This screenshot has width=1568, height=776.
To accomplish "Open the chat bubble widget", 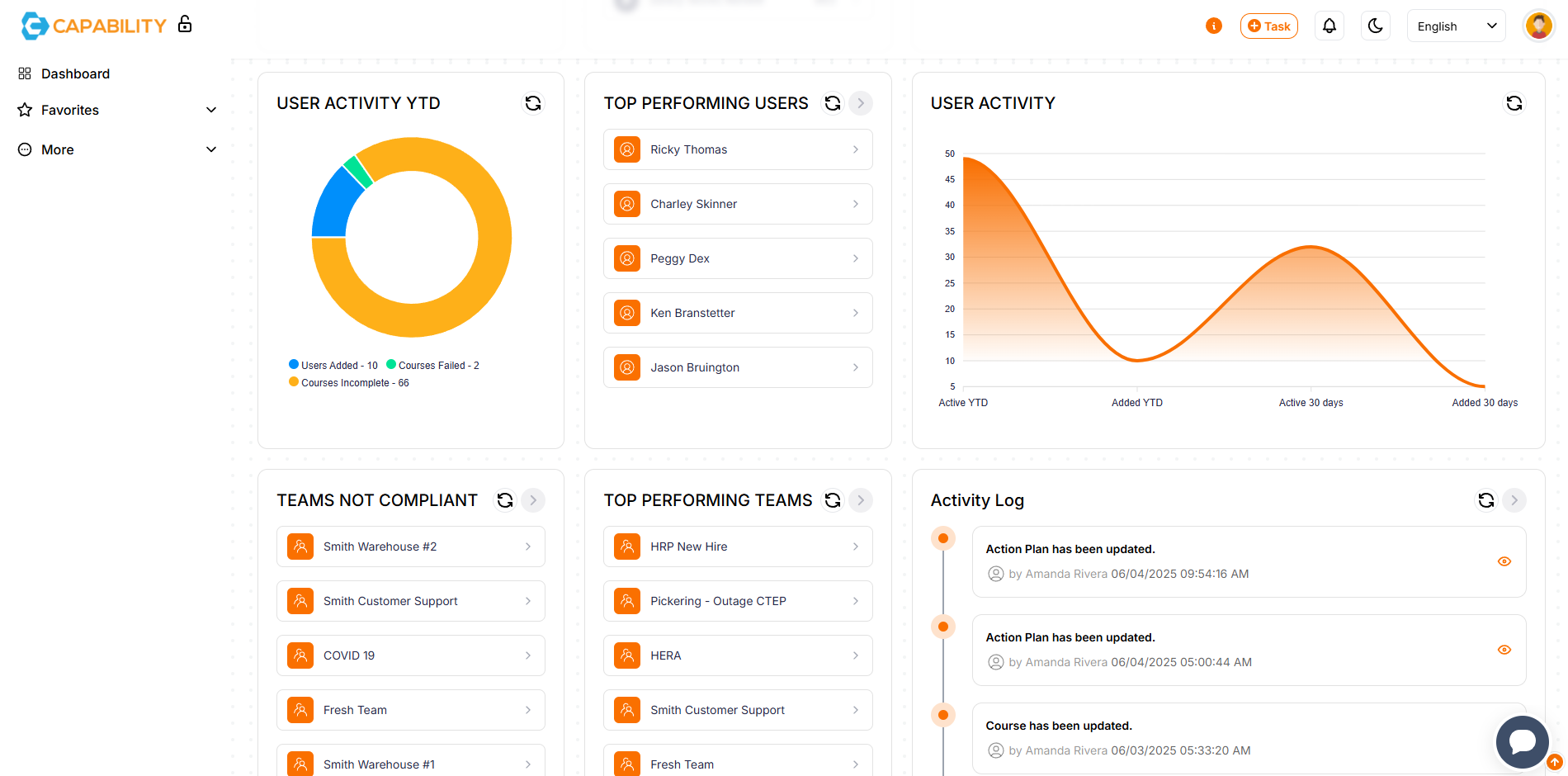I will pyautogui.click(x=1522, y=741).
